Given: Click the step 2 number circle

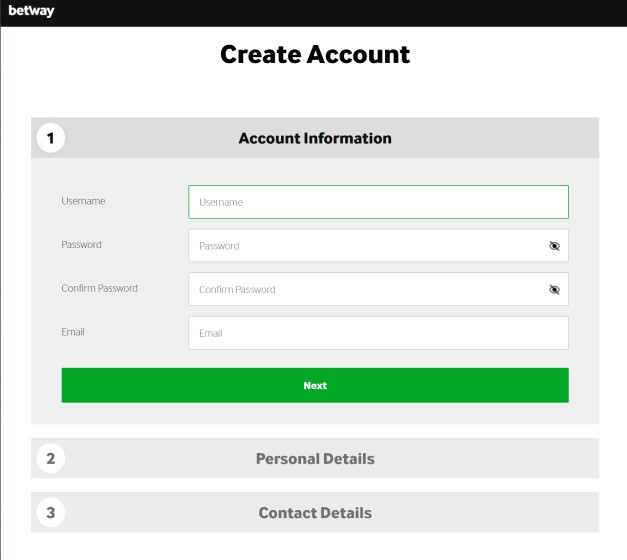Looking at the screenshot, I should coord(51,458).
